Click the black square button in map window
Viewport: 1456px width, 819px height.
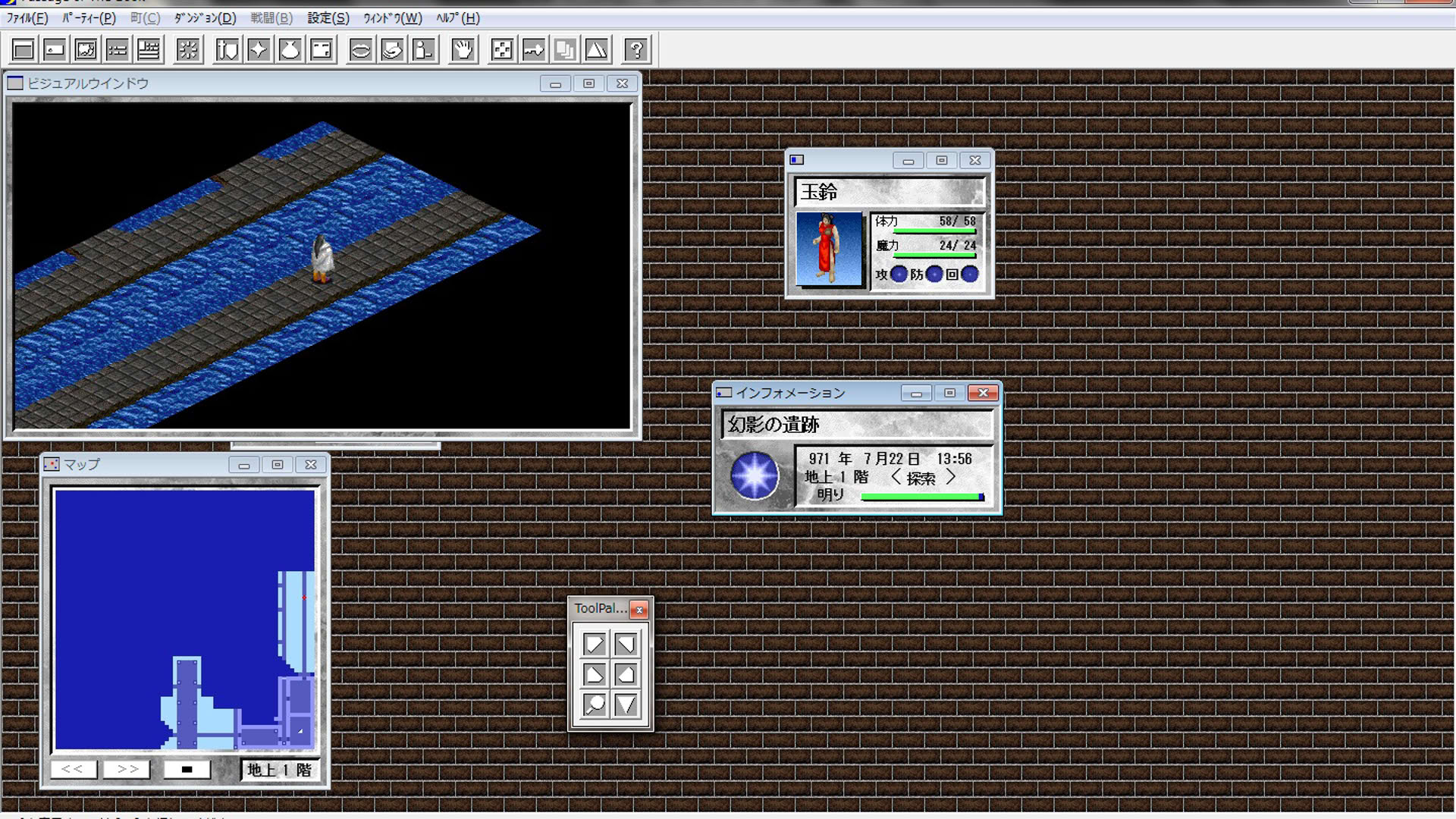187,769
